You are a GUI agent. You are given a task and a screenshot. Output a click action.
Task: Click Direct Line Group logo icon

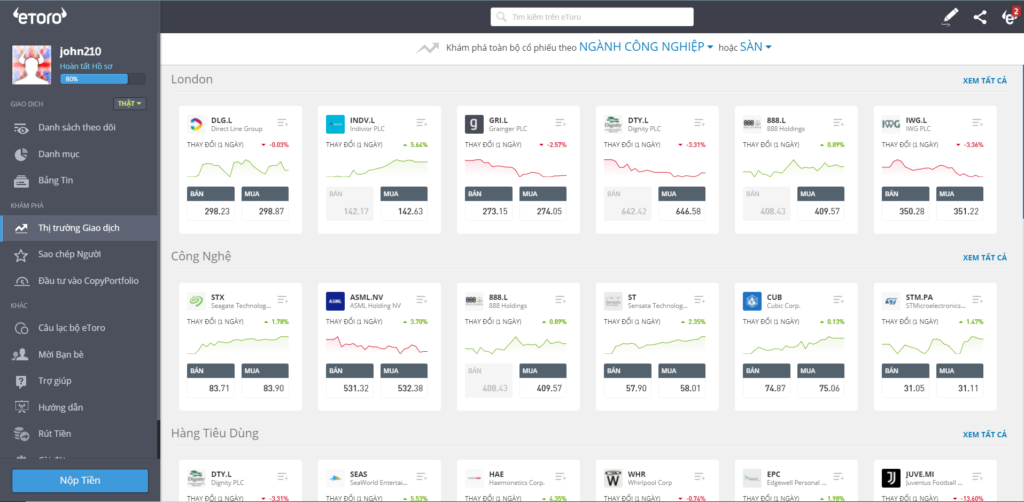[196, 124]
